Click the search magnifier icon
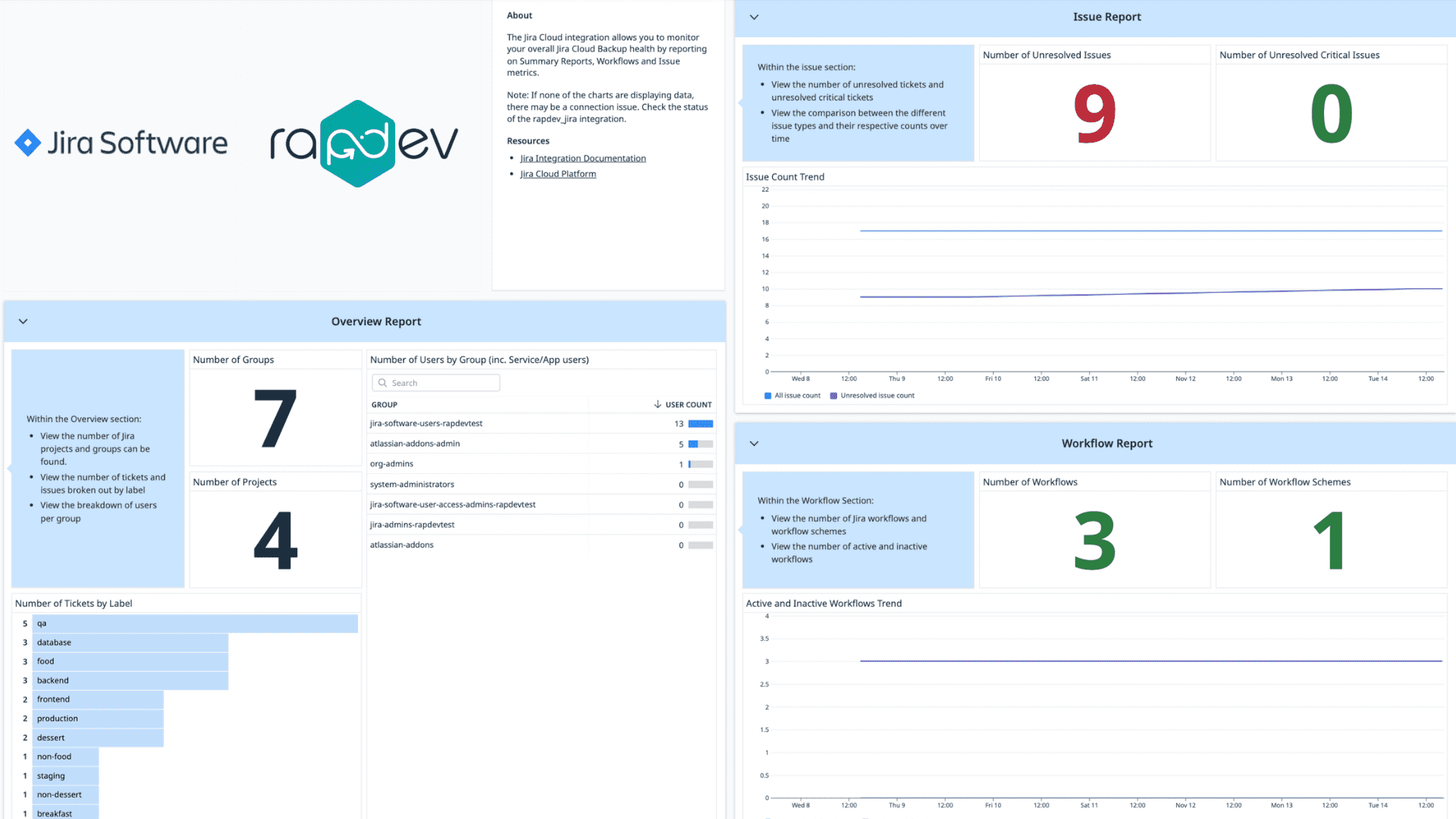Image resolution: width=1456 pixels, height=819 pixels. pyautogui.click(x=383, y=383)
